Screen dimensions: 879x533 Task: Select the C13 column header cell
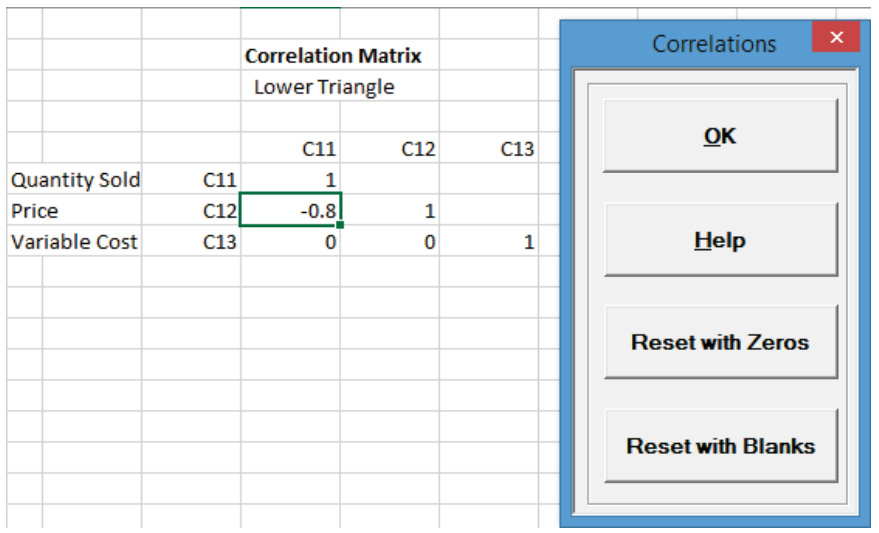tap(488, 149)
